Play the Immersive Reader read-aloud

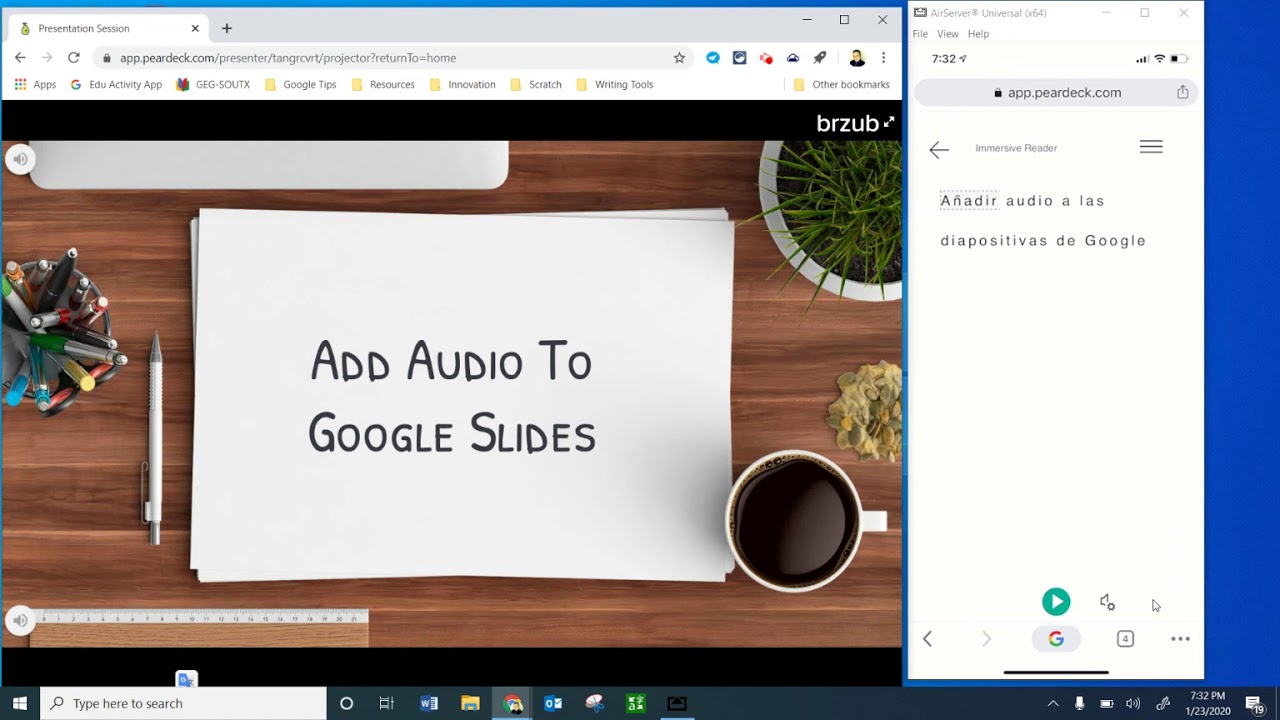click(x=1056, y=601)
